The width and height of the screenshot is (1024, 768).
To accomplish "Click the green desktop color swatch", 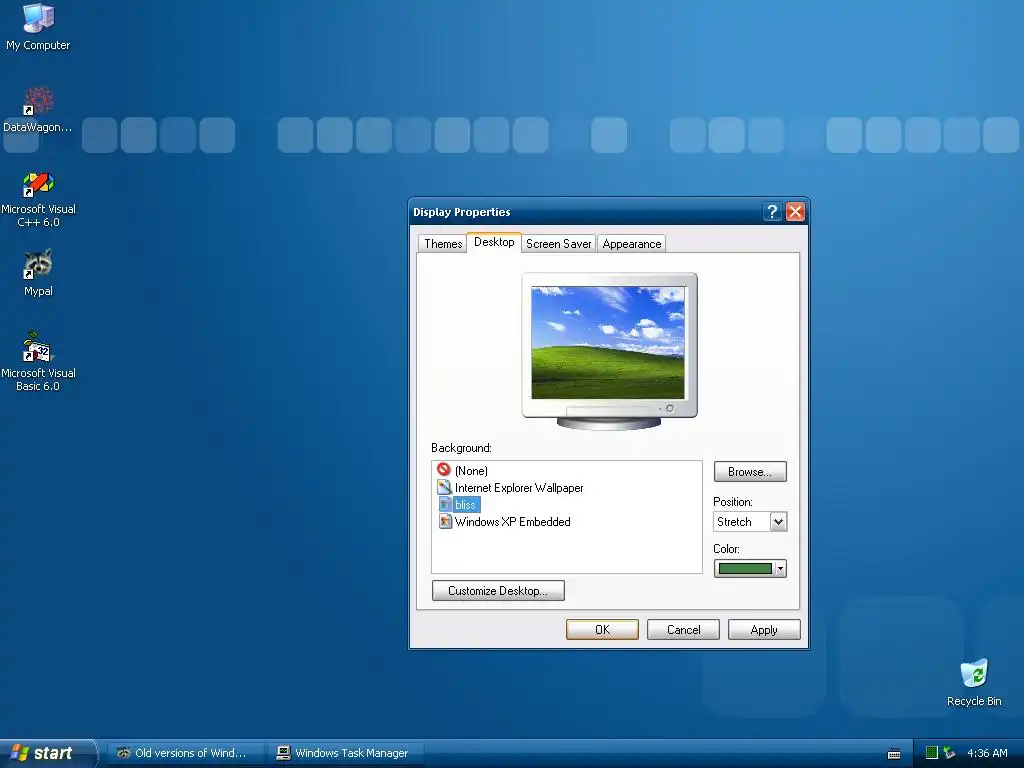I will (744, 569).
